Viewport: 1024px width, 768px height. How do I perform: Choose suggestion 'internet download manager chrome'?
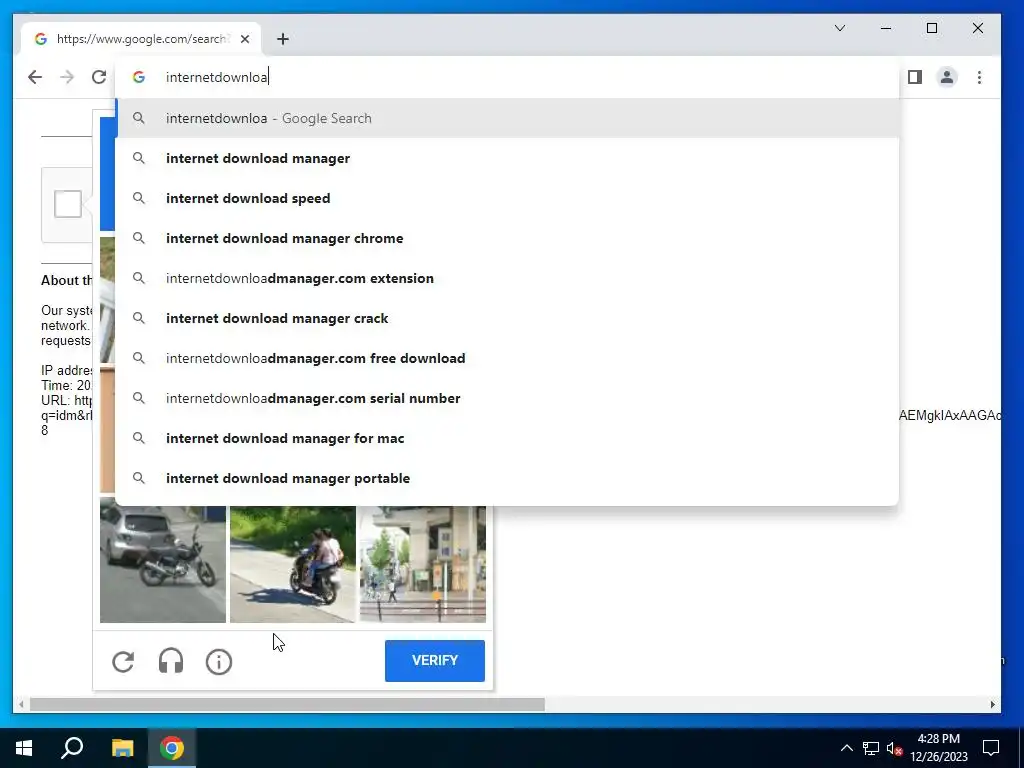point(507,238)
